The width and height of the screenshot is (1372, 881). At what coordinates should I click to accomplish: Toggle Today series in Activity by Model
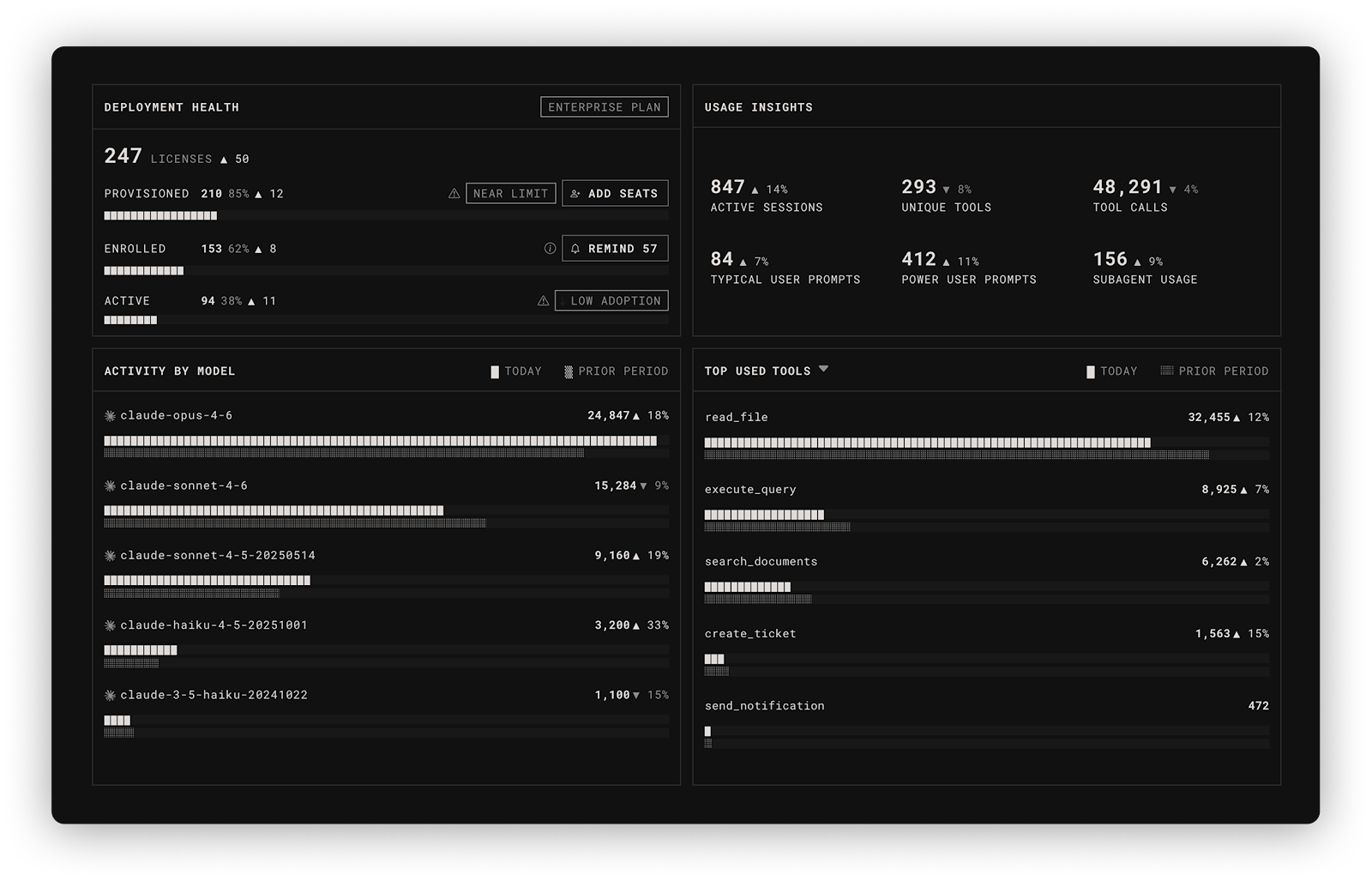515,371
